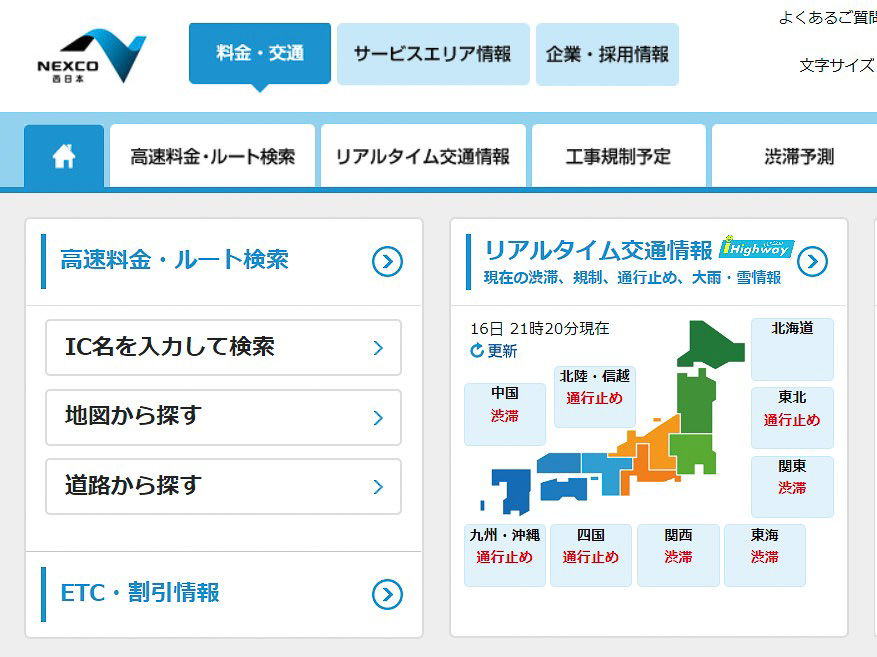This screenshot has height=657, width=877.
Task: Click 文字サイズ label at top right
Action: click(837, 65)
